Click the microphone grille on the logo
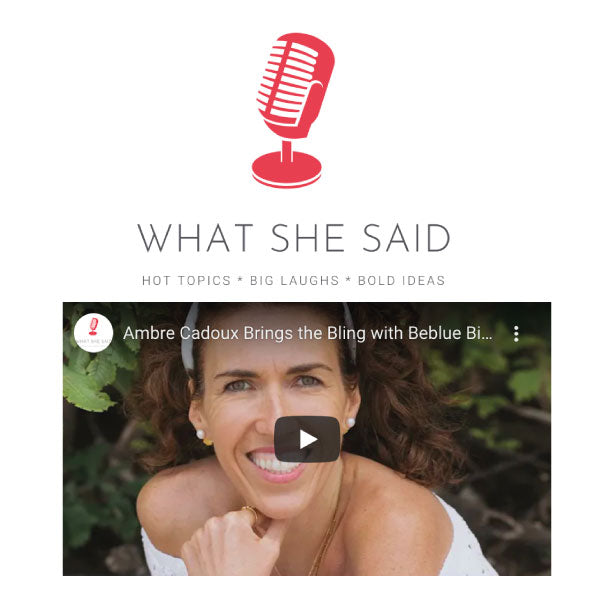 (x=288, y=82)
